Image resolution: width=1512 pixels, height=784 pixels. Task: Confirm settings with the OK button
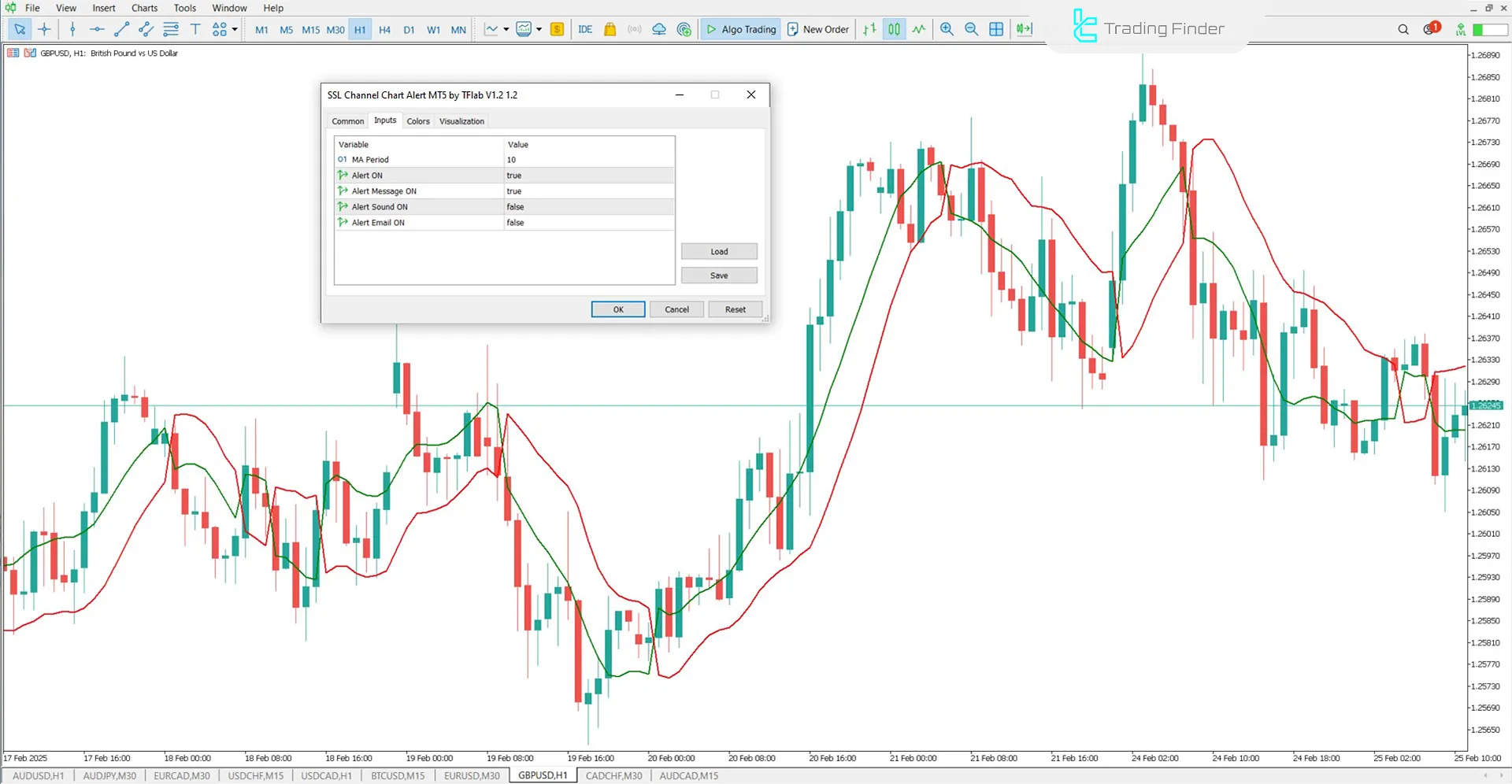618,309
